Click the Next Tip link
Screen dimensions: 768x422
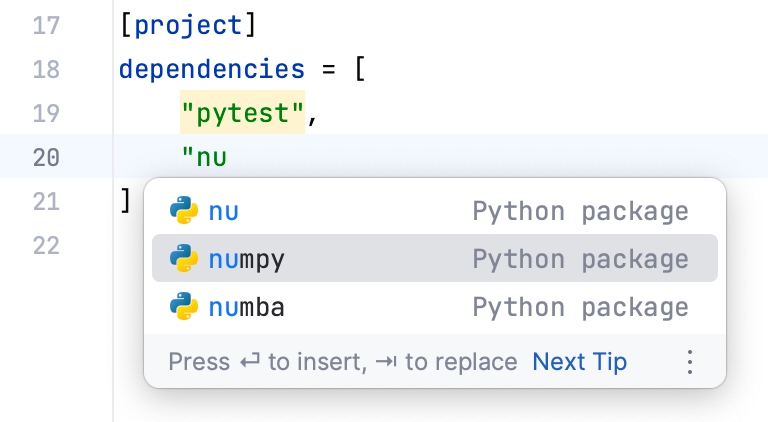(580, 362)
